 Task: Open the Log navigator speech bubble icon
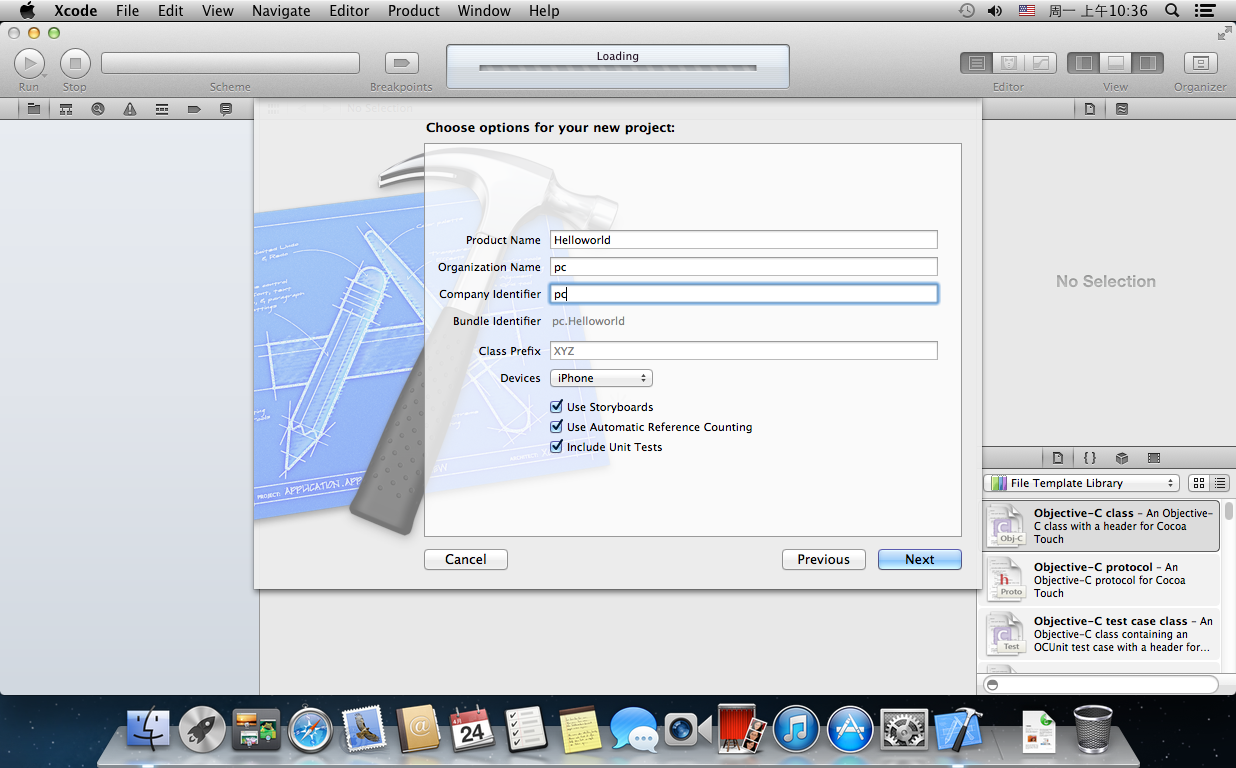226,109
